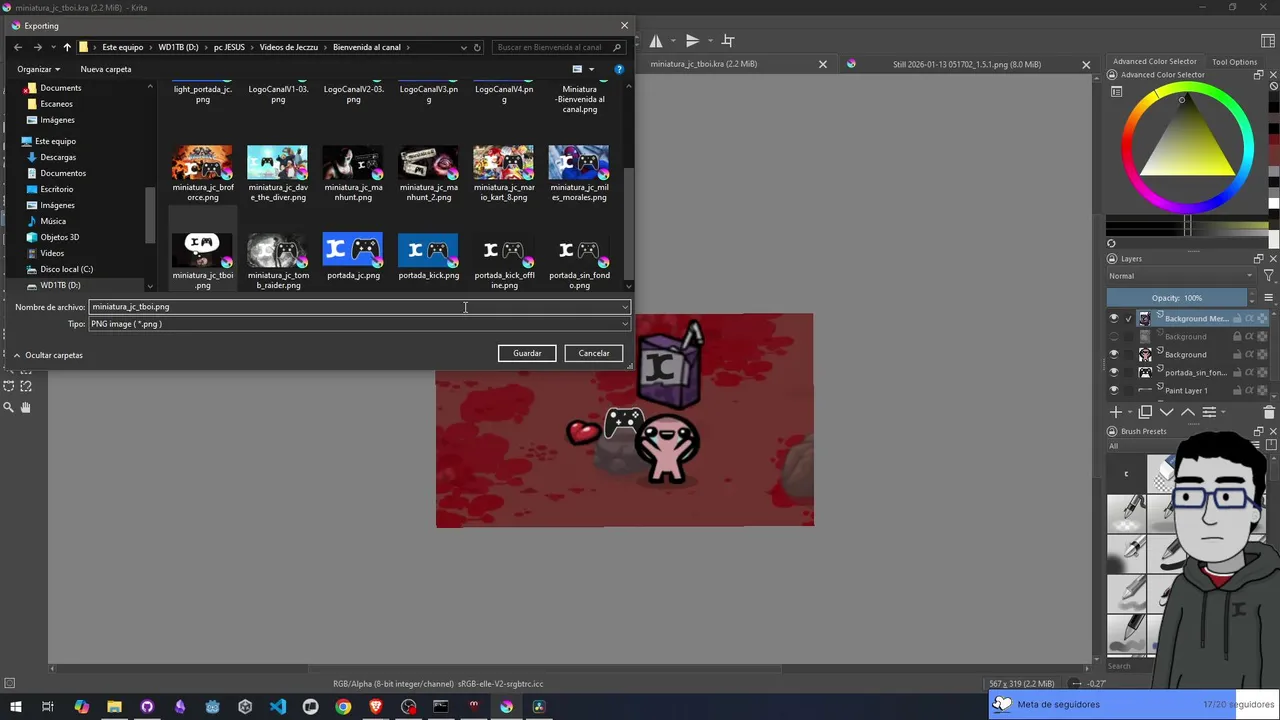Viewport: 1280px width, 720px height.
Task: Open Google Chrome from taskbar
Action: point(343,707)
